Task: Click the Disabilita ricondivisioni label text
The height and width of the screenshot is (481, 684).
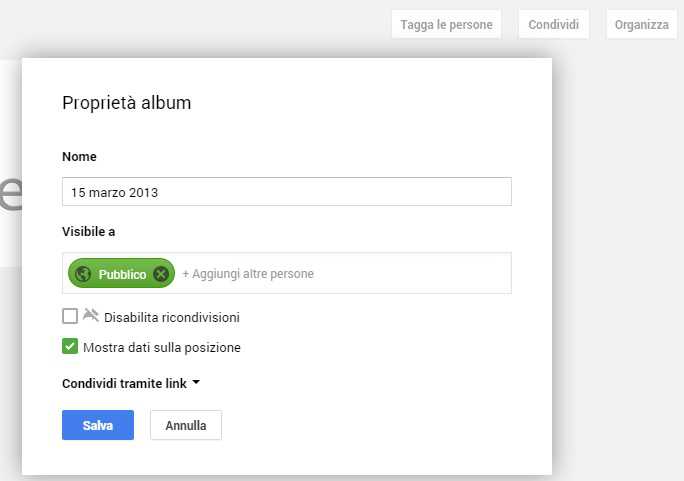Action: coord(172,317)
